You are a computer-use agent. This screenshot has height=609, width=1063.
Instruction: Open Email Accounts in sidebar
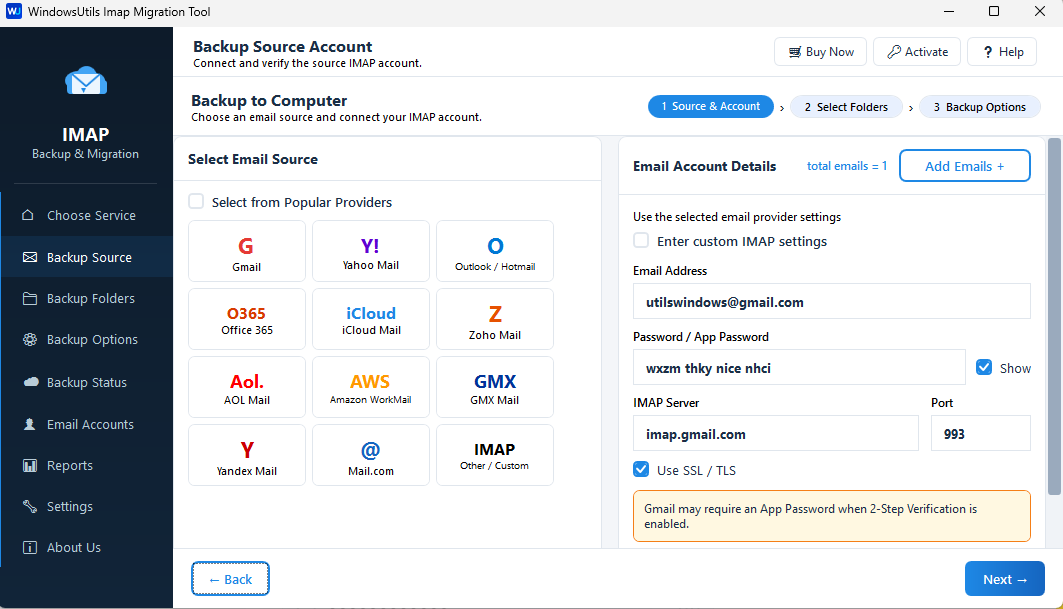pos(87,424)
